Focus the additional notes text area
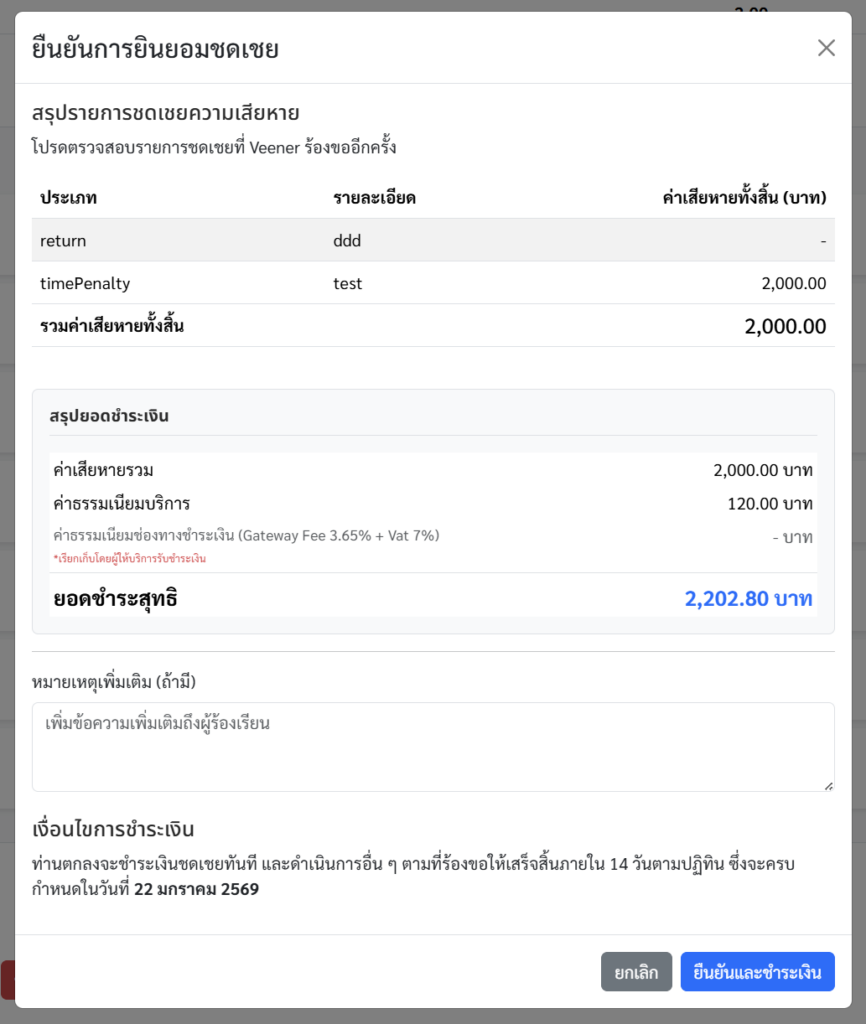The width and height of the screenshot is (866, 1024). [433, 746]
